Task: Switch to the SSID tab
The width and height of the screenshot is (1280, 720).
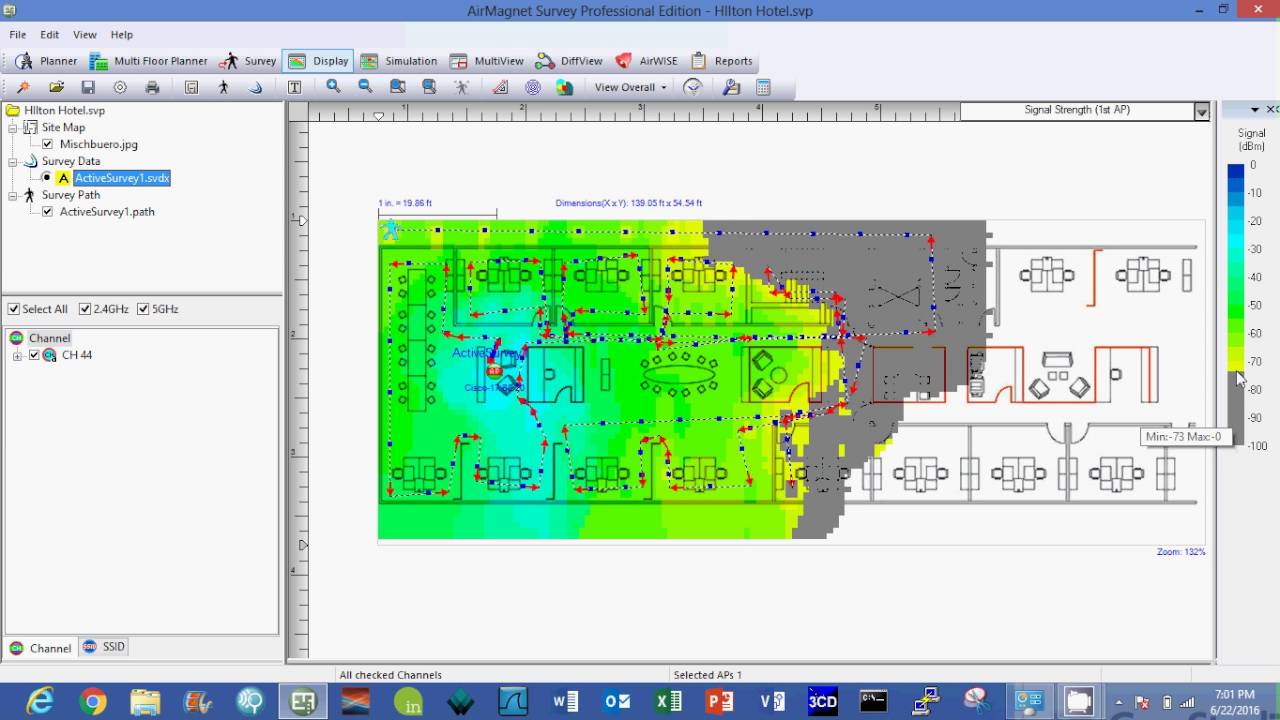Action: (104, 647)
